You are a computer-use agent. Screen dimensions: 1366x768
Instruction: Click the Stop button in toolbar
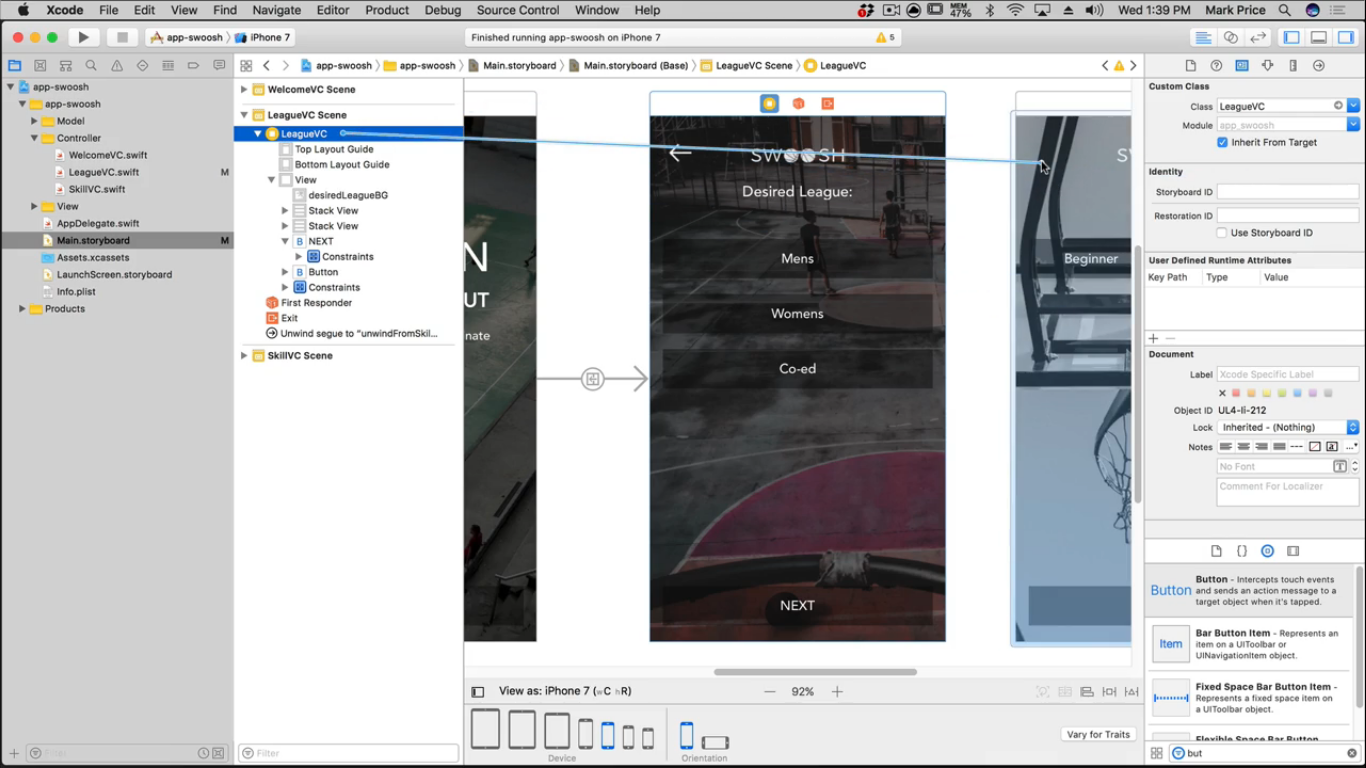[122, 37]
